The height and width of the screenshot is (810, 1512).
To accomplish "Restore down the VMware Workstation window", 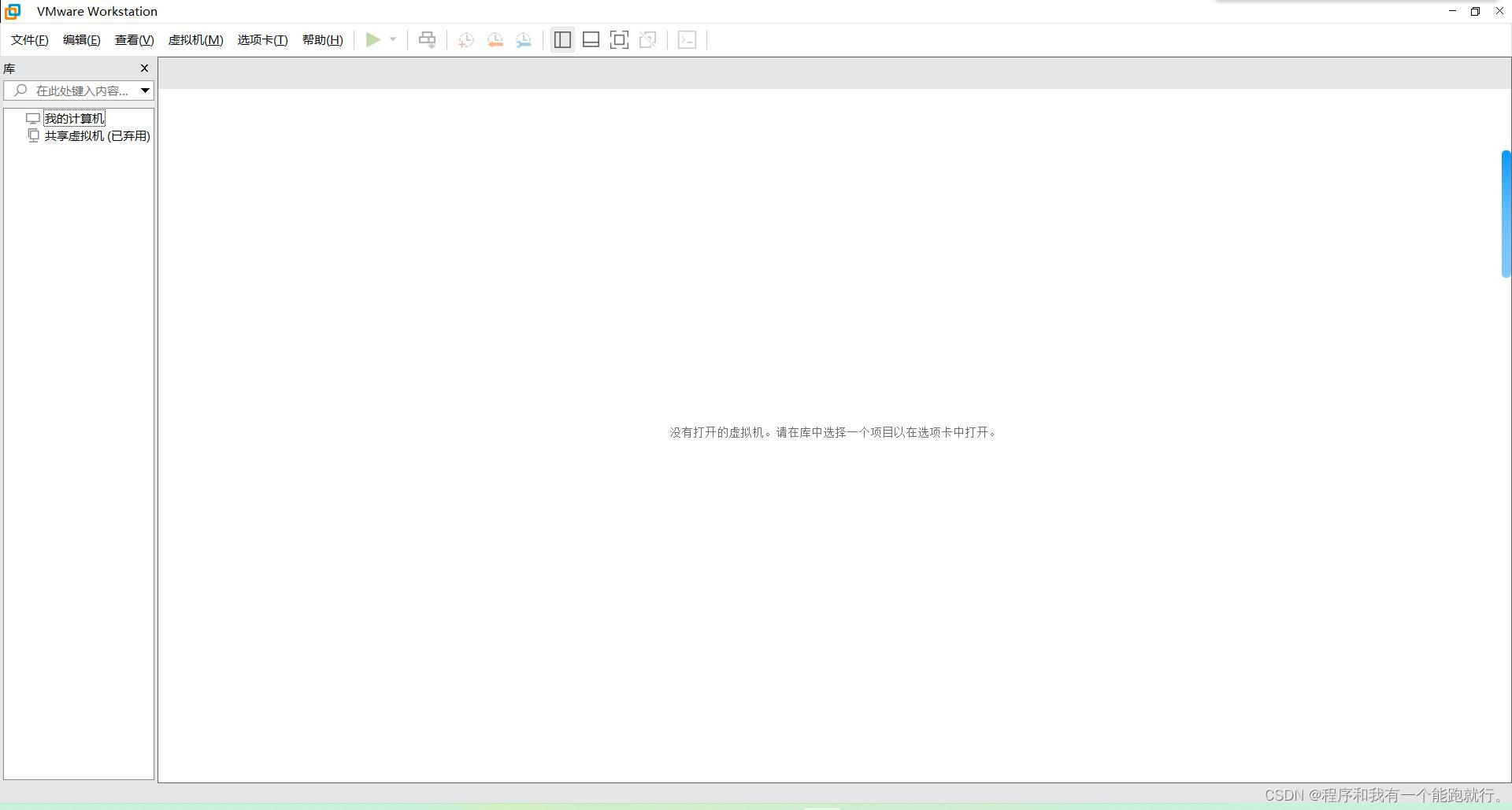I will (1475, 11).
